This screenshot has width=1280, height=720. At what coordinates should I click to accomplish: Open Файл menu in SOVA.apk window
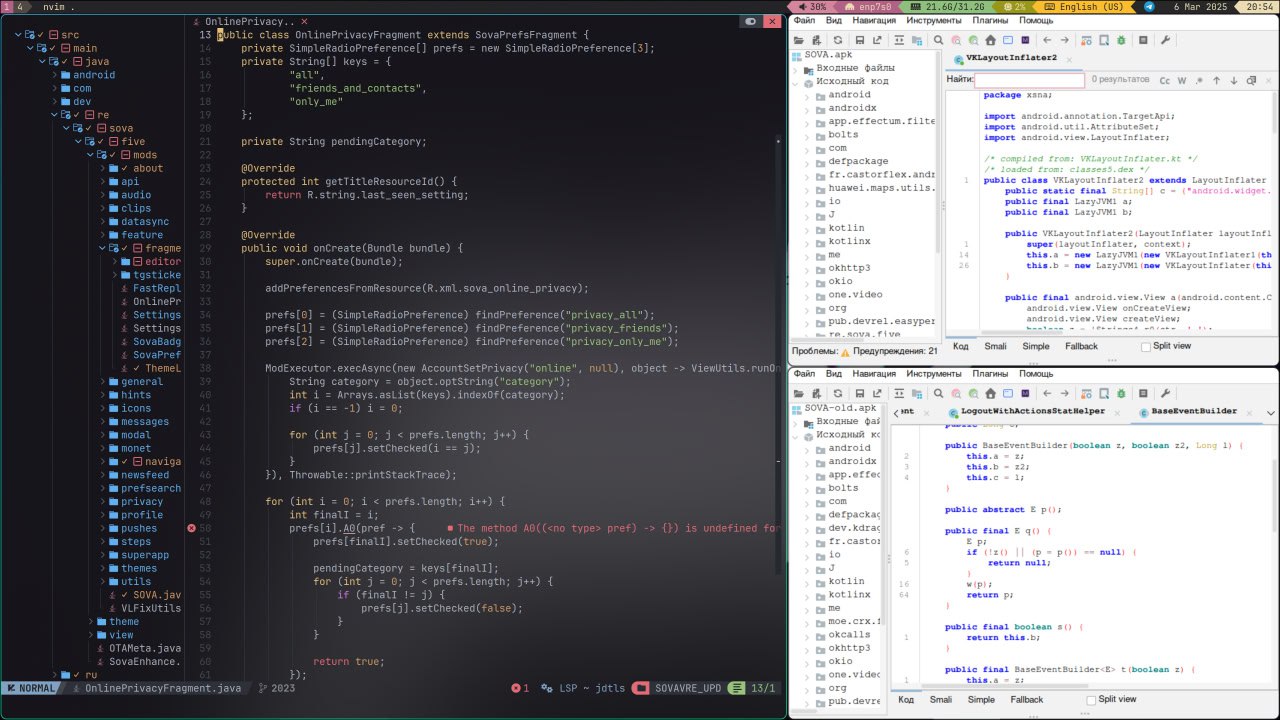(804, 20)
